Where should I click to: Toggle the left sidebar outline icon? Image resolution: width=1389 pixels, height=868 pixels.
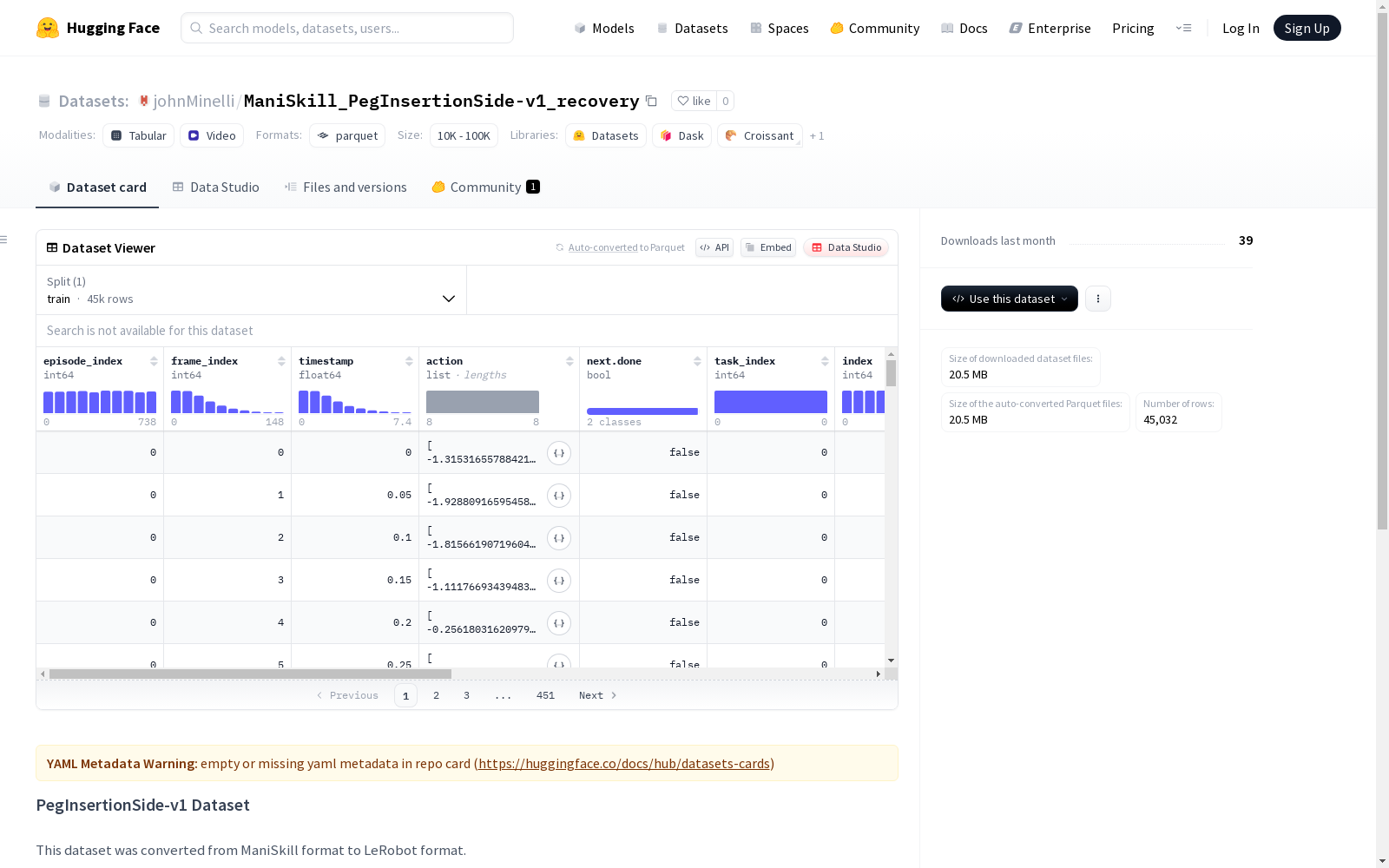point(4,240)
